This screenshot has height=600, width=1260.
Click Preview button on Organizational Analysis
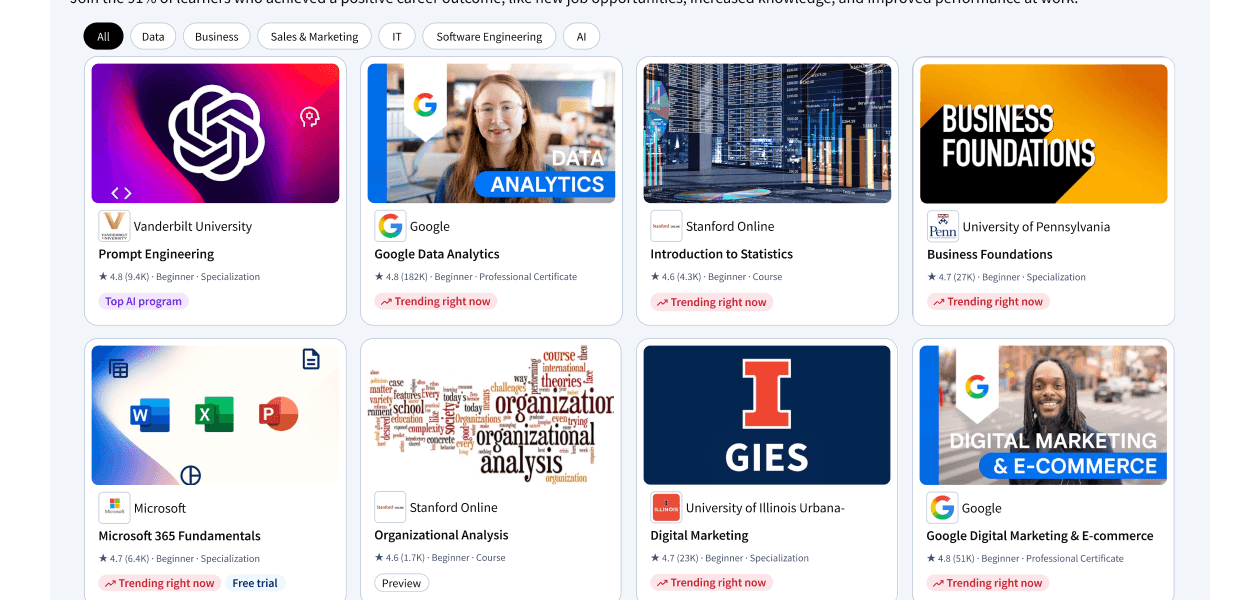pyautogui.click(x=402, y=583)
